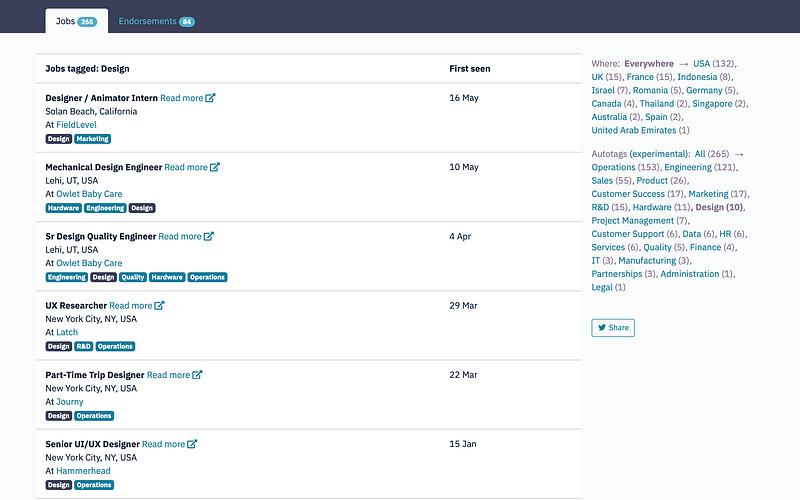Open external link icon for Mechanical Design Engineer
Image resolution: width=800 pixels, height=500 pixels.
click(215, 167)
